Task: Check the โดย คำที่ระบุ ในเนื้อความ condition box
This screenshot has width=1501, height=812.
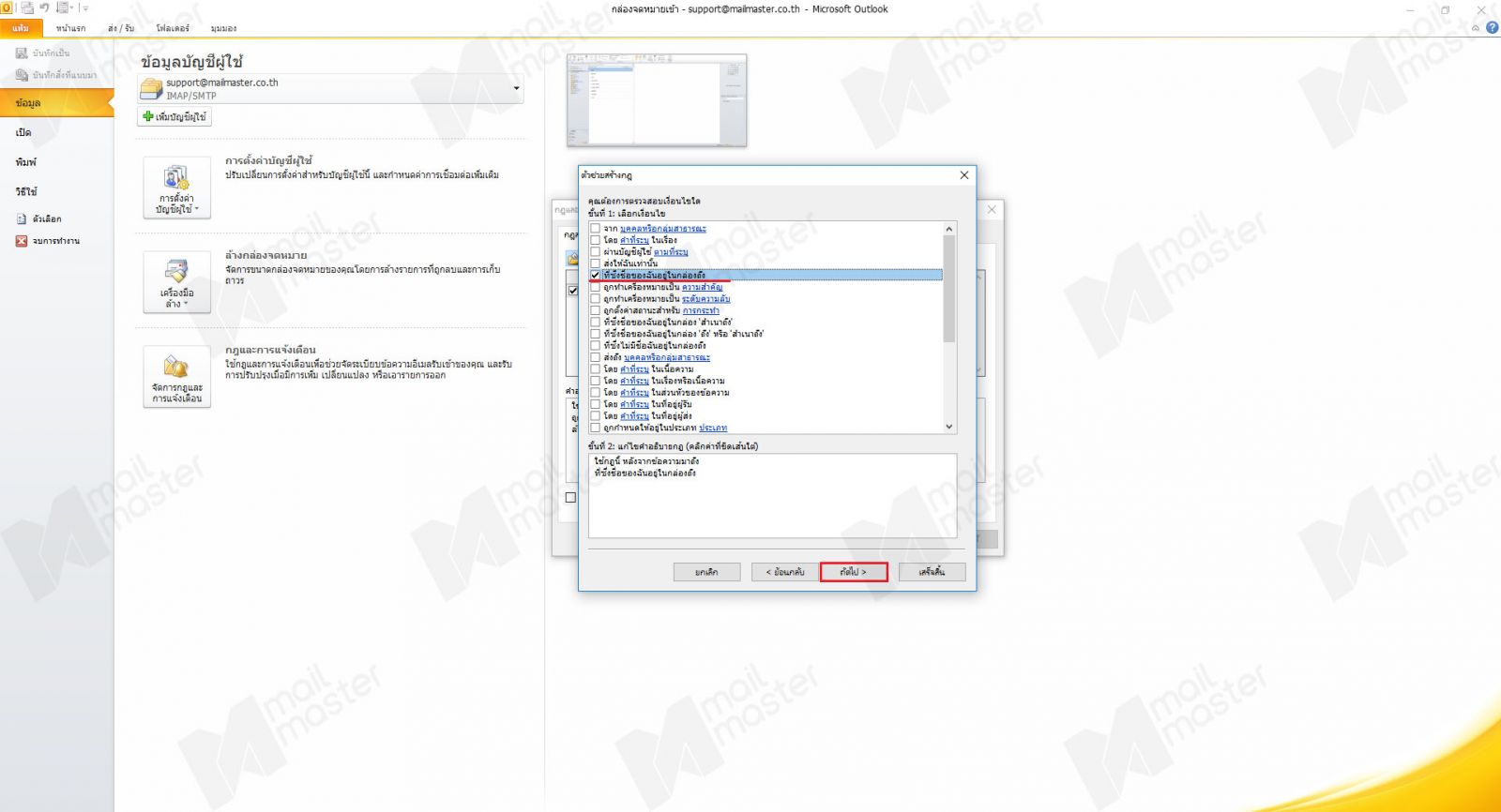Action: click(595, 368)
